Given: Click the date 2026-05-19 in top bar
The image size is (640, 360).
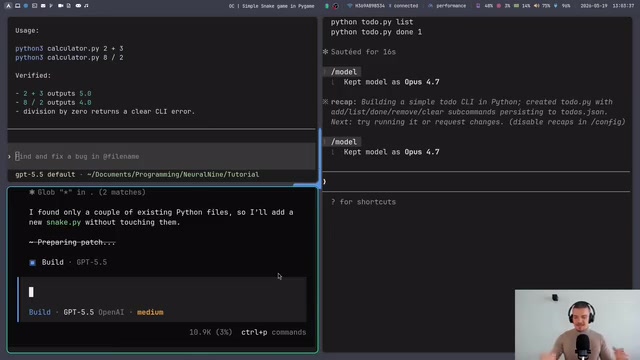Looking at the screenshot, I should (x=594, y=6).
